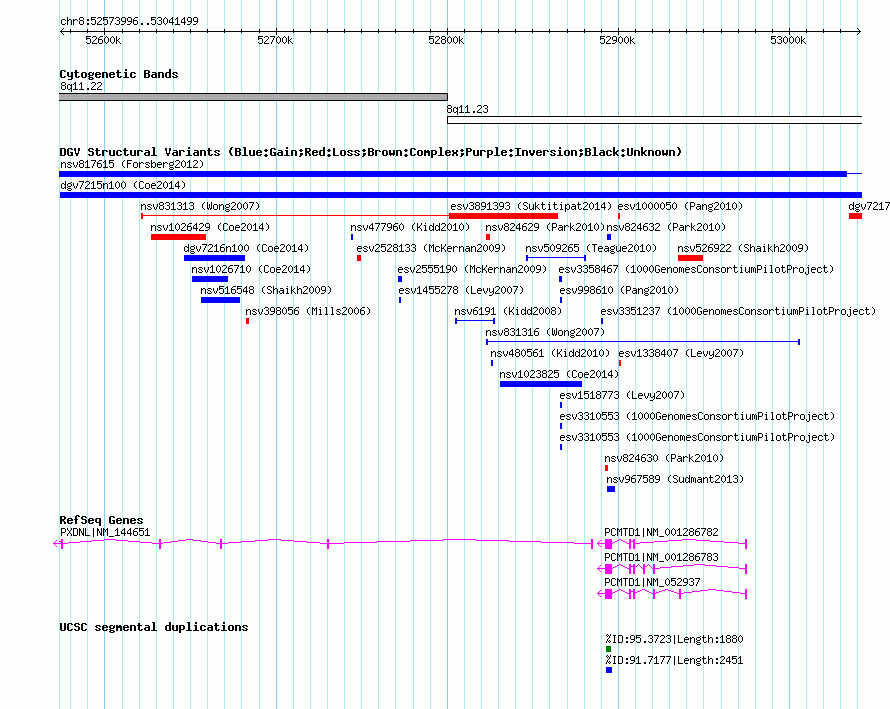Click the red bar under nsv1026429
890x709 pixels.
[x=178, y=237]
